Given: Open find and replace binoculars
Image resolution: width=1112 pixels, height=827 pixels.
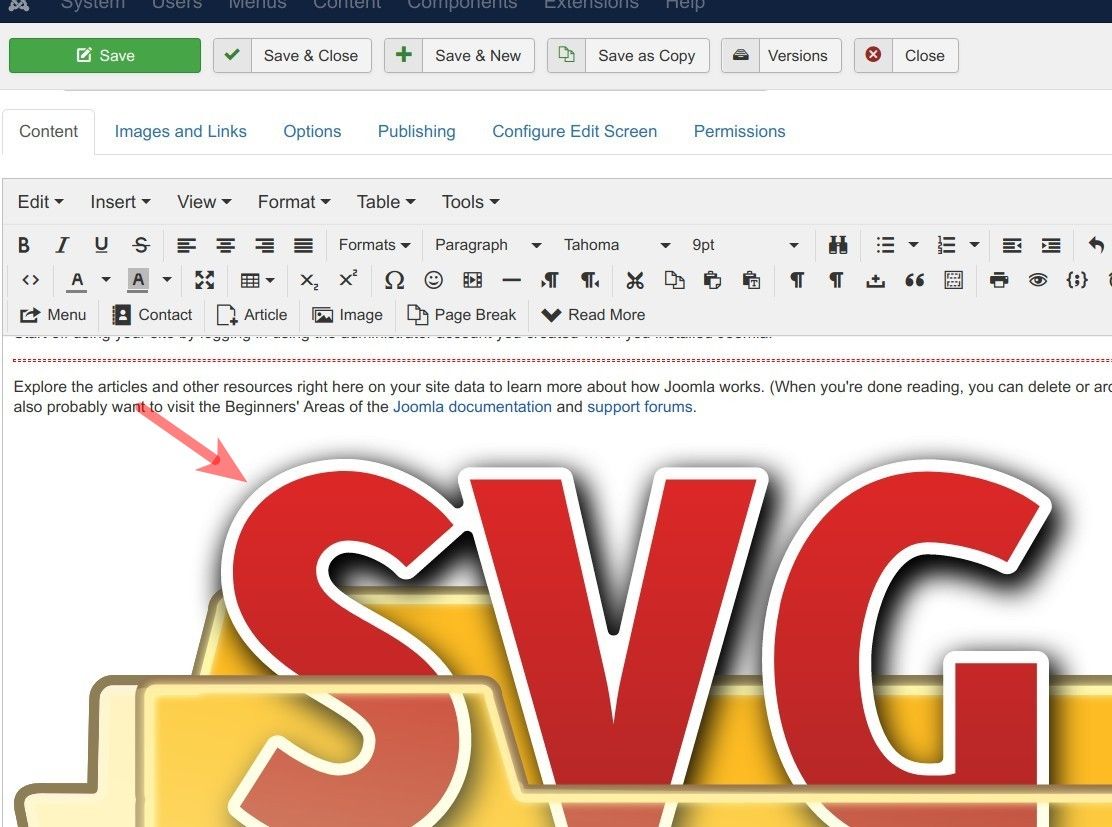Looking at the screenshot, I should click(x=838, y=245).
